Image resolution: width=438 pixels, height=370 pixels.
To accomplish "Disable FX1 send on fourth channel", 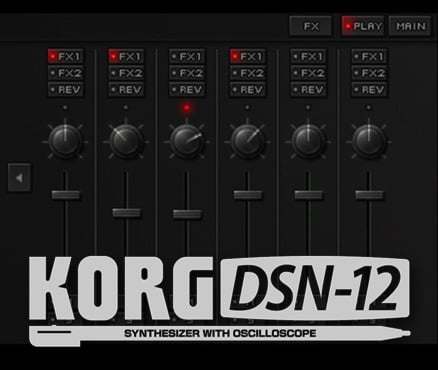I will pos(247,56).
